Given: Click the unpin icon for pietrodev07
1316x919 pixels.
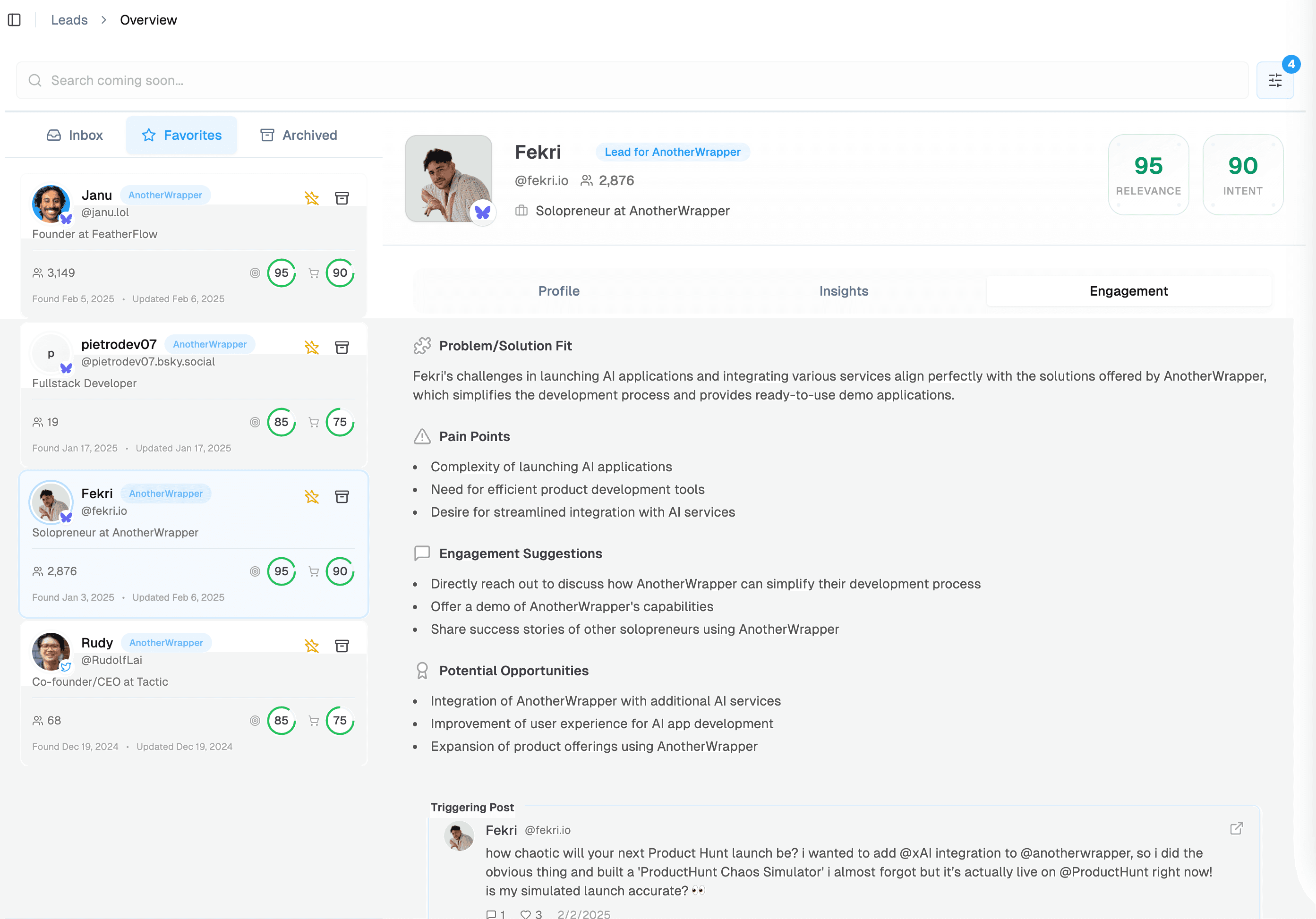Looking at the screenshot, I should click(x=311, y=347).
